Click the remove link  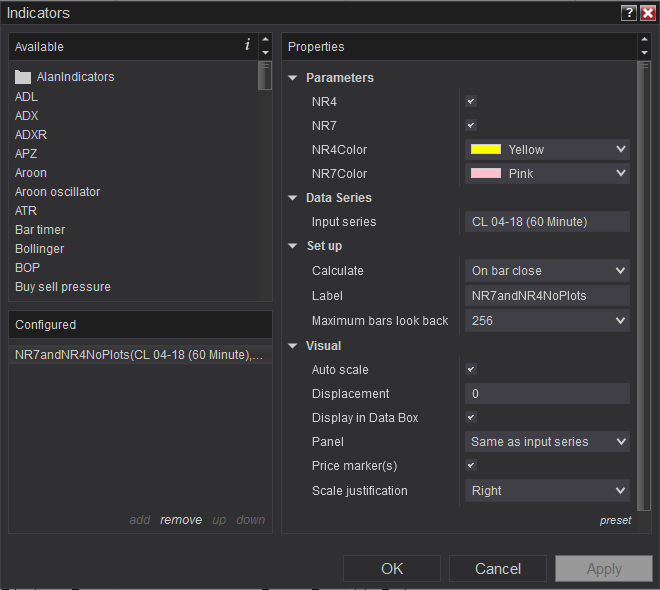(x=181, y=520)
